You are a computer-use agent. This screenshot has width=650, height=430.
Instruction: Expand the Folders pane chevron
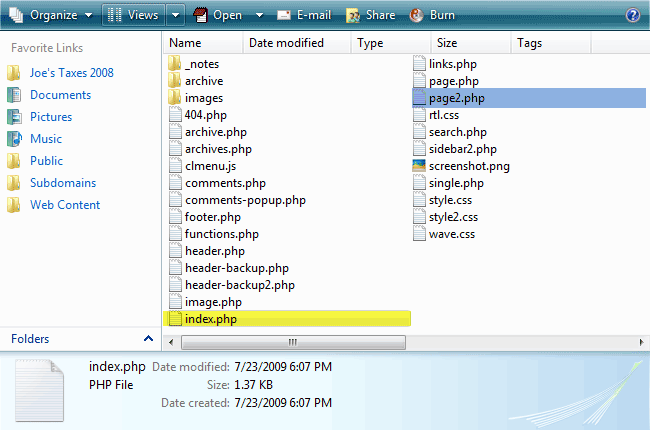(x=148, y=339)
